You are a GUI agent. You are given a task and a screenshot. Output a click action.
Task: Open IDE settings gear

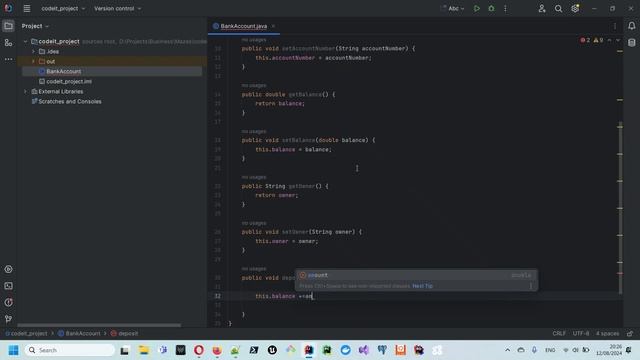point(575,9)
